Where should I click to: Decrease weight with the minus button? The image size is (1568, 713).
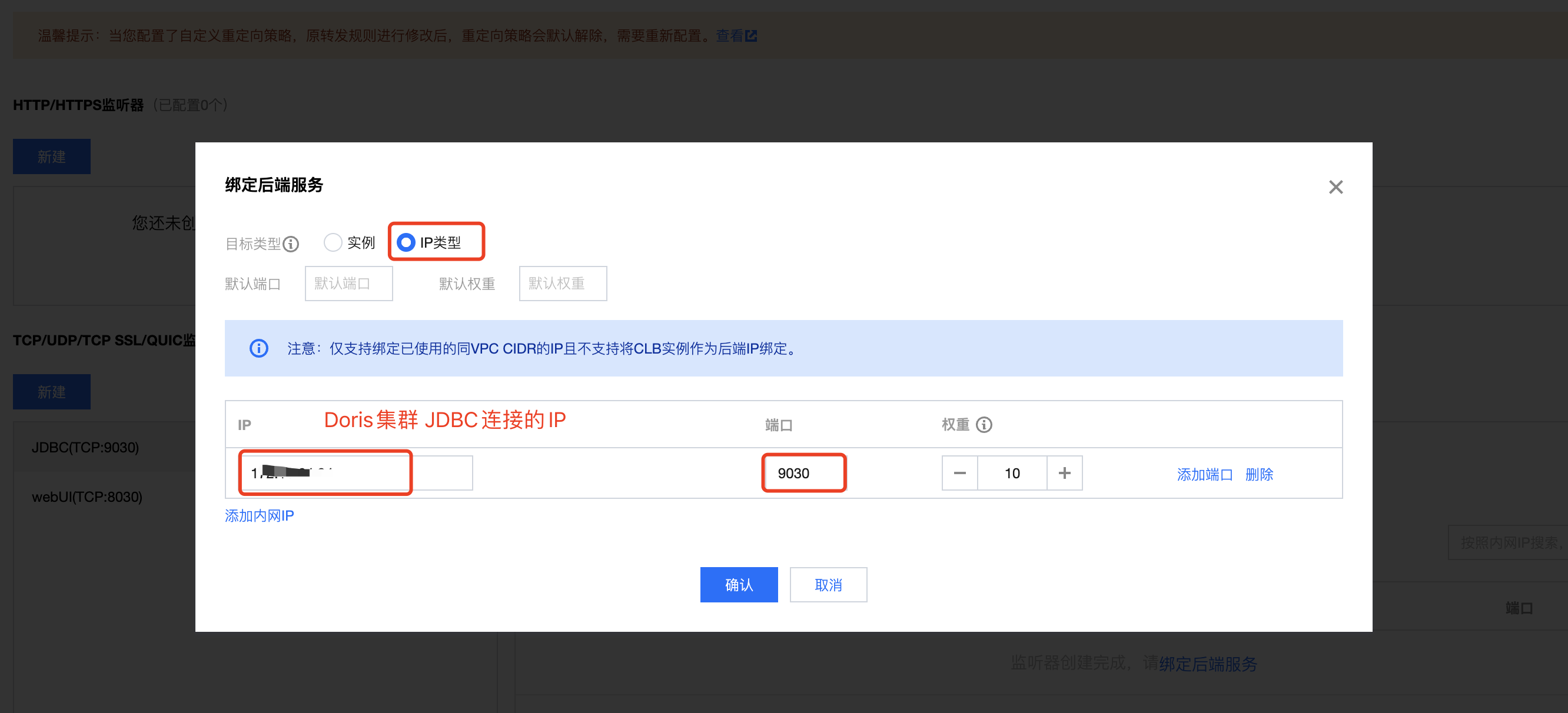(959, 473)
